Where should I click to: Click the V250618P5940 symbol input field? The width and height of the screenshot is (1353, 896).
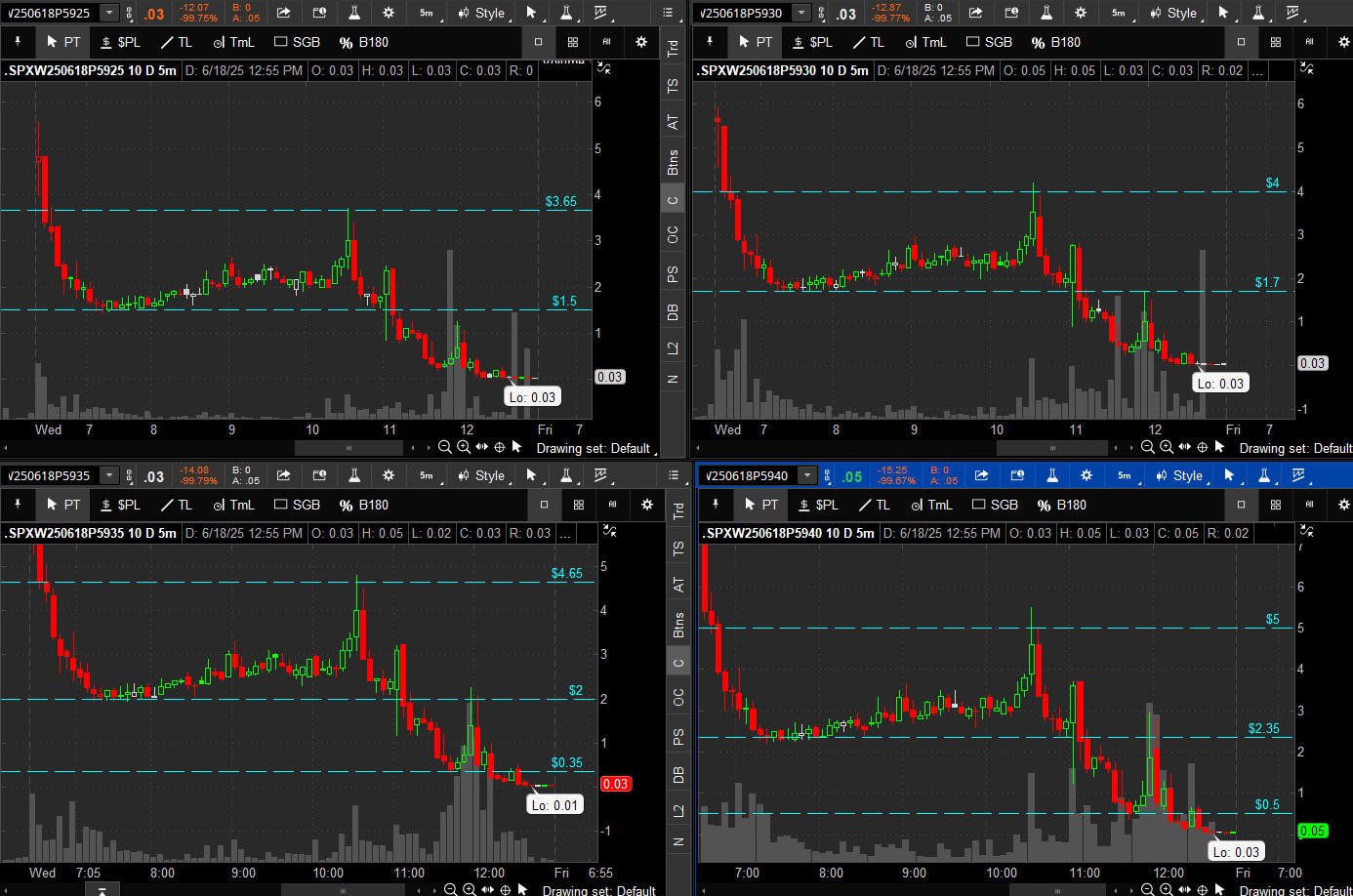pos(749,475)
